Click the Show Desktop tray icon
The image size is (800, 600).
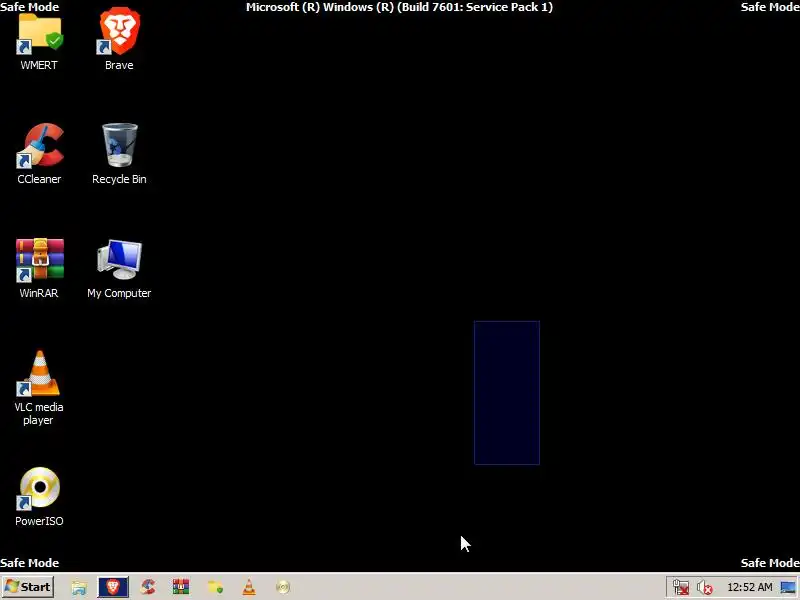tap(788, 587)
